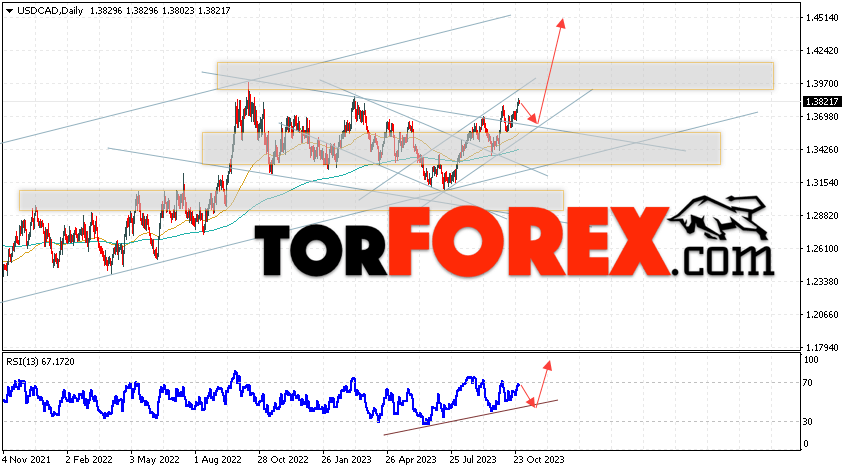Click price axis value 1.31540
Image resolution: width=846 pixels, height=471 pixels.
tap(822, 182)
